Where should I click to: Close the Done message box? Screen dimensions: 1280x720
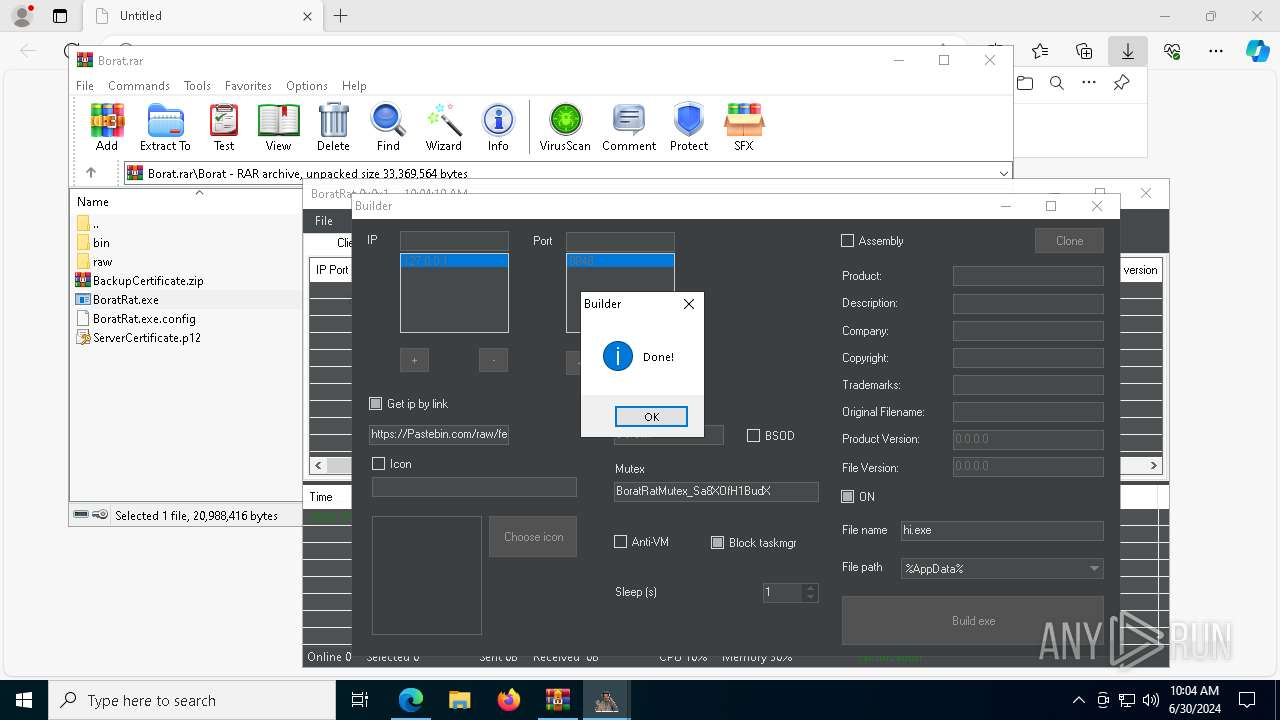point(688,304)
